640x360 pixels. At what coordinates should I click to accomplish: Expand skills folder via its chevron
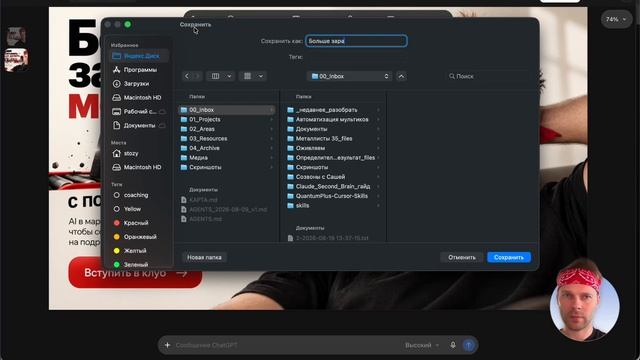coord(378,206)
